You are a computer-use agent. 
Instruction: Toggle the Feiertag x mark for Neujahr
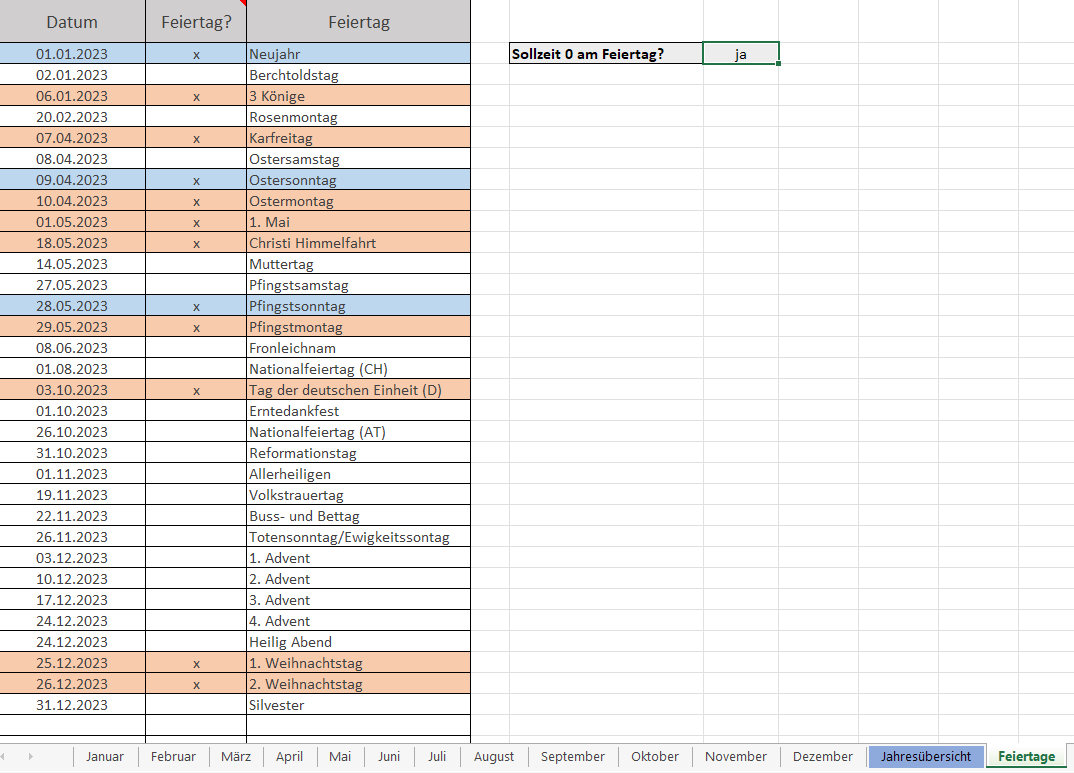[196, 54]
